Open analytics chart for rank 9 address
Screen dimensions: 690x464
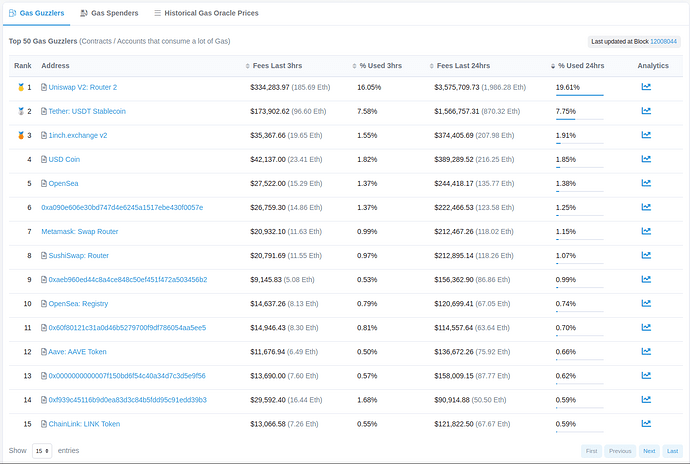646,279
